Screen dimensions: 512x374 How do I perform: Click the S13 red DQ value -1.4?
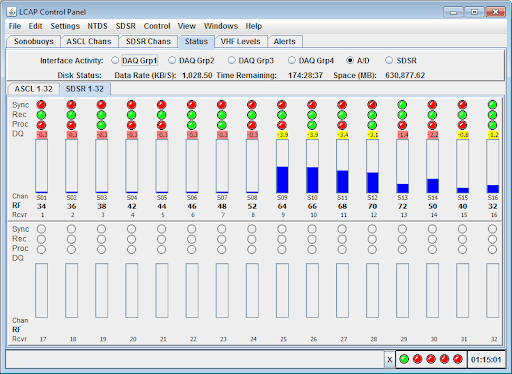[x=403, y=135]
